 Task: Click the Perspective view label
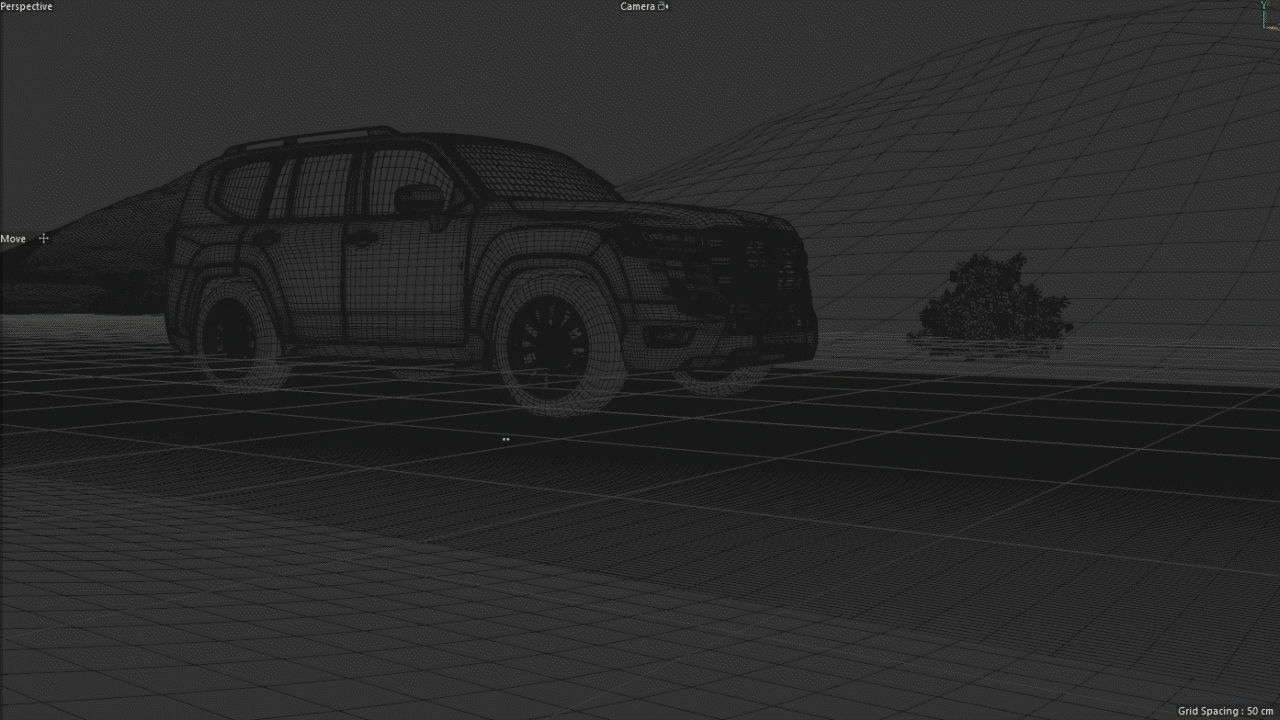(x=26, y=6)
